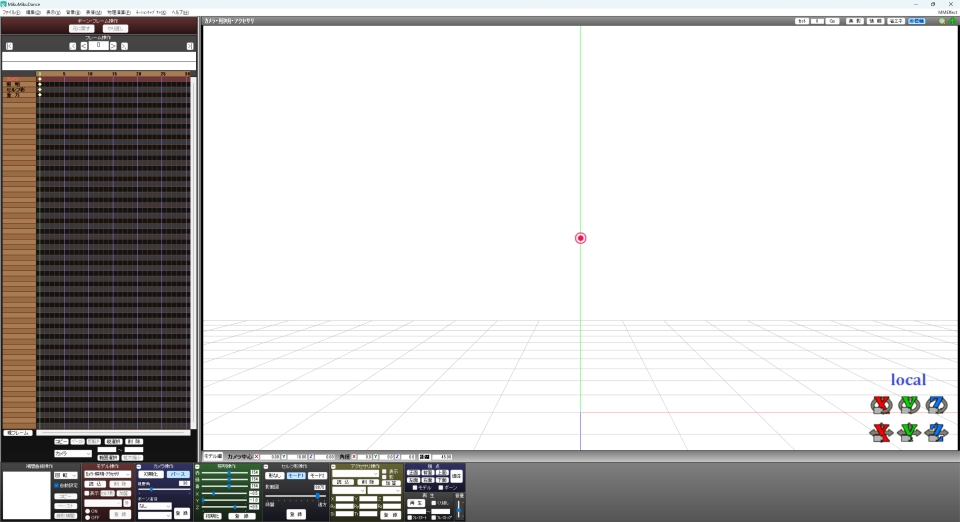Click the Perspective view button
This screenshot has width=960, height=522.
click(178, 474)
